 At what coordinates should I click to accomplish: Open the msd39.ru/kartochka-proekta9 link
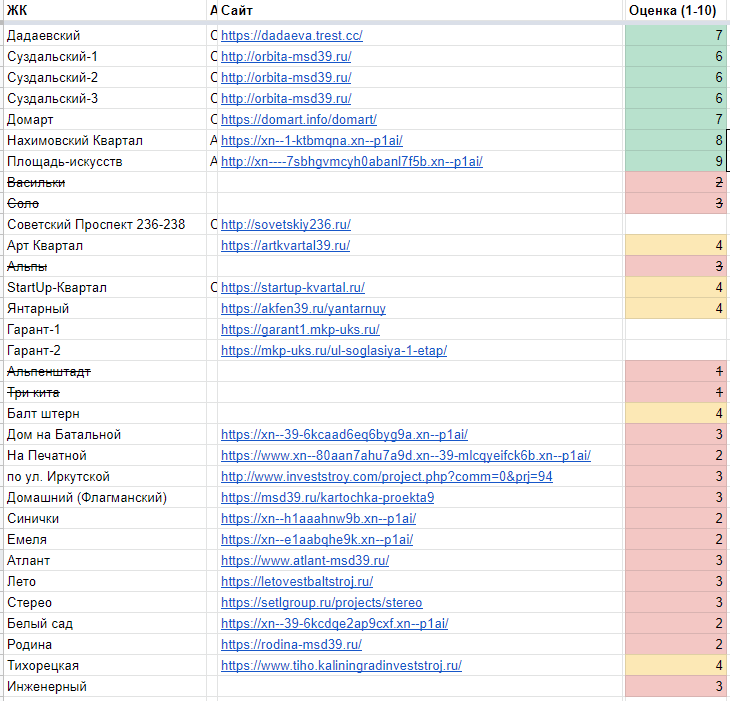(327, 497)
